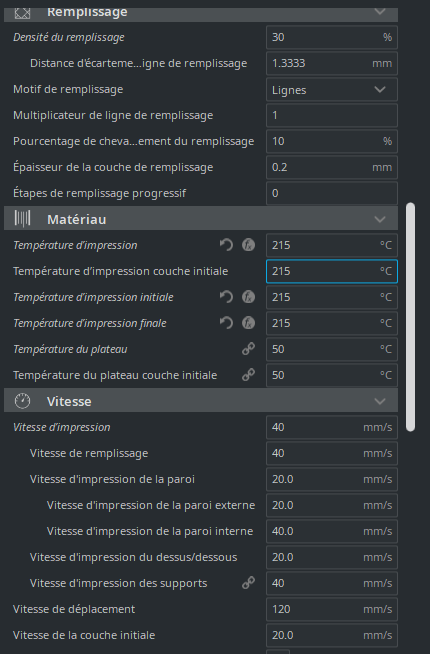
Task: Collapse the Matériau section
Action: [380, 219]
